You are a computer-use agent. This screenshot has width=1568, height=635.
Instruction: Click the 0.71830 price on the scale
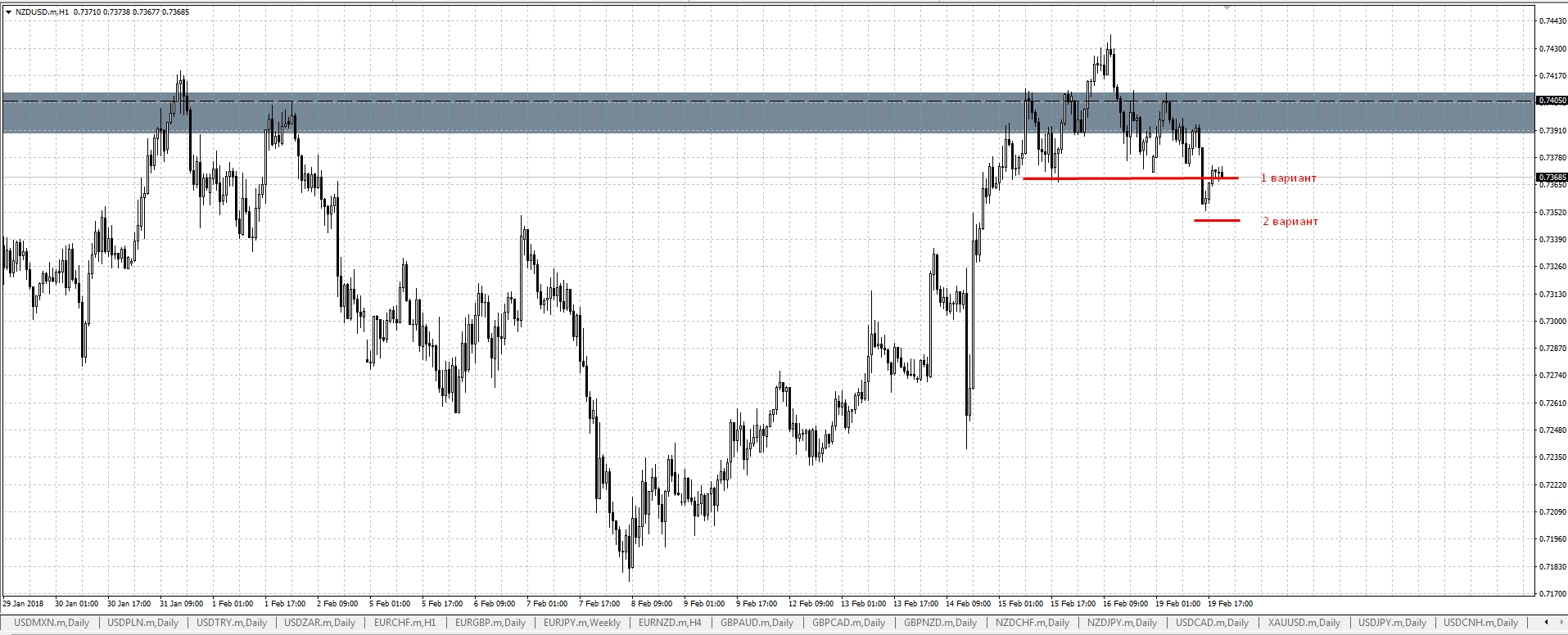(1551, 566)
